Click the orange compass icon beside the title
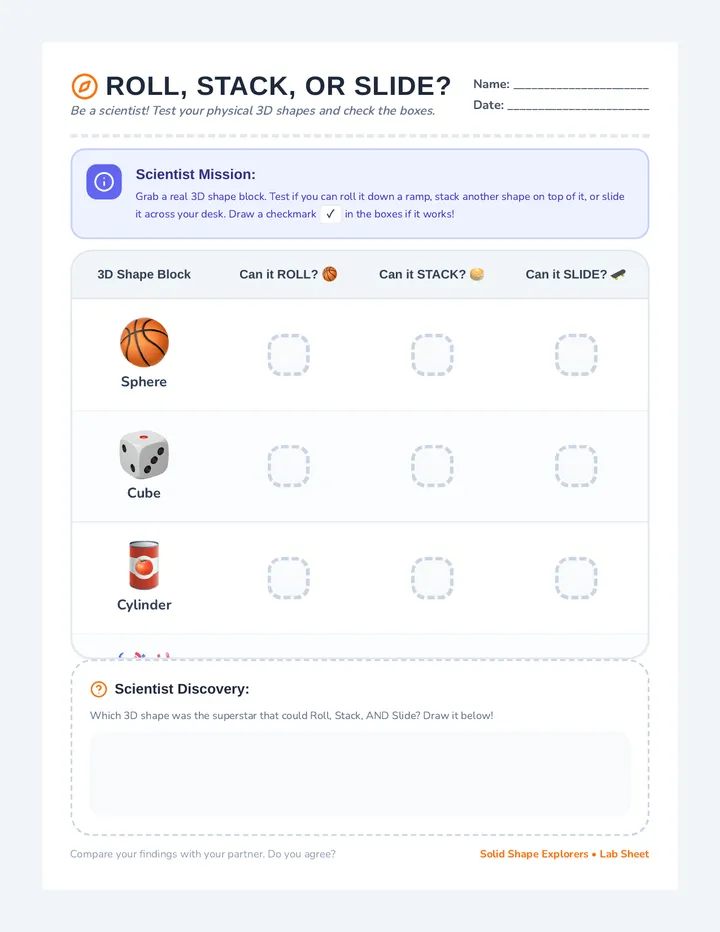 [x=84, y=86]
